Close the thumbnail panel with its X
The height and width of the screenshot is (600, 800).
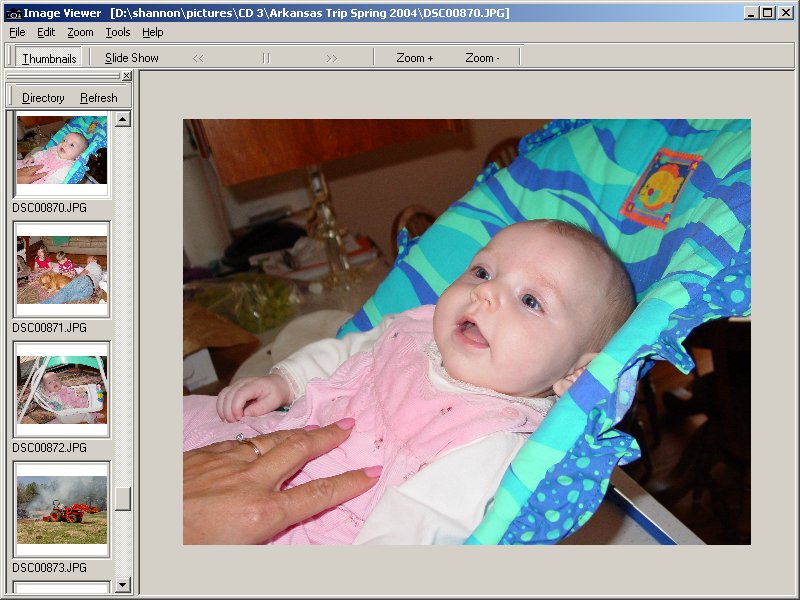pos(128,76)
